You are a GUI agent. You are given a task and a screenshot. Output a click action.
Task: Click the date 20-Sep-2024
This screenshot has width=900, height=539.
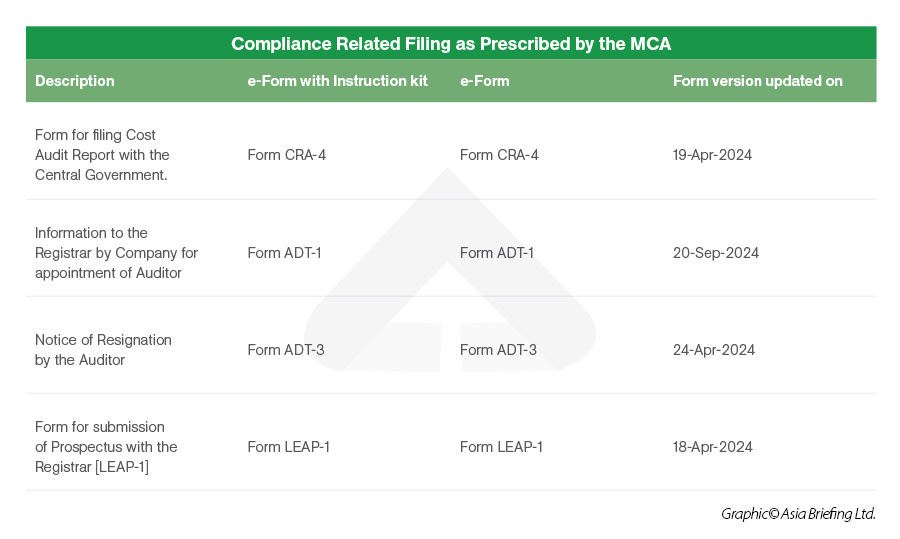point(715,253)
